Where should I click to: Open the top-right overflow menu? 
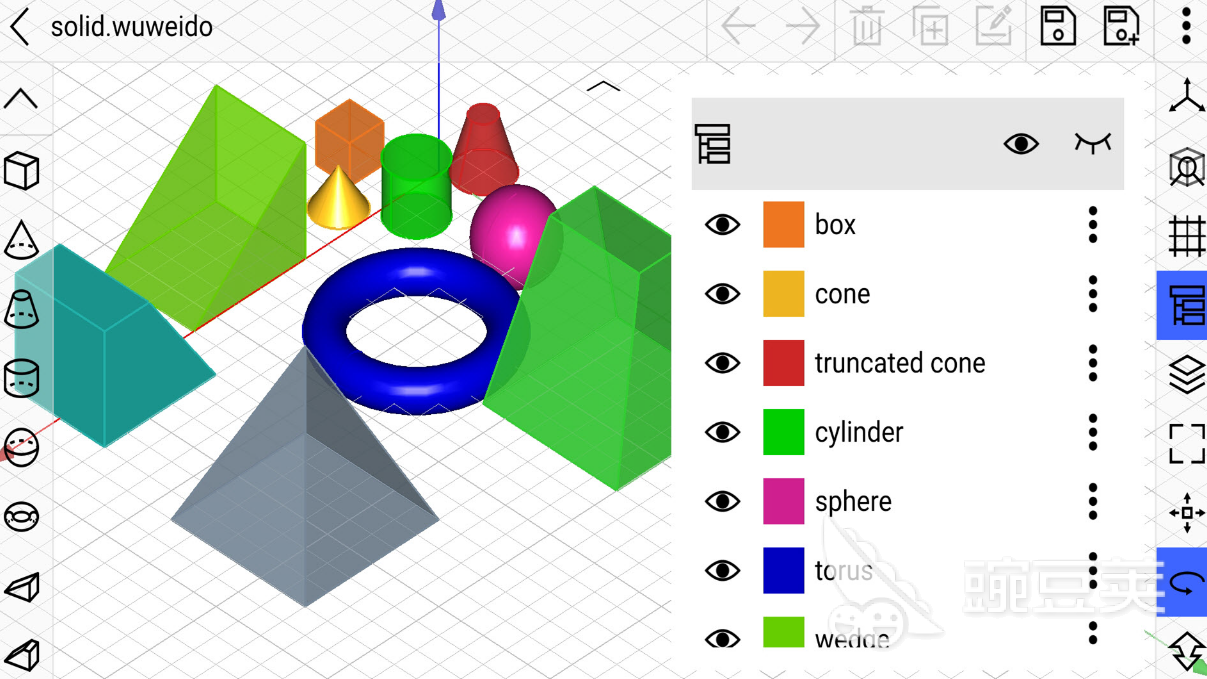click(1186, 26)
